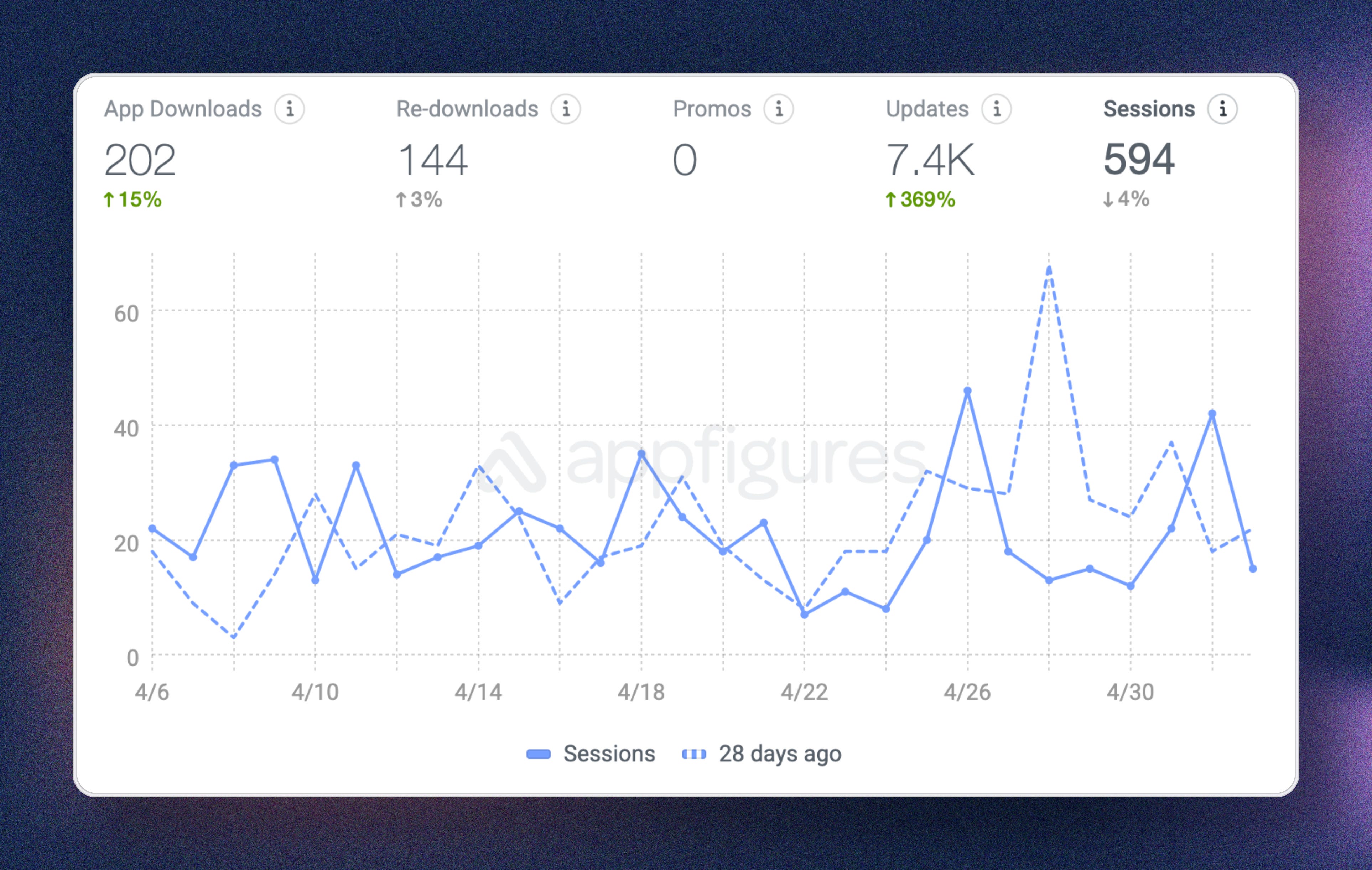This screenshot has height=870, width=1372.
Task: Click the 4/6 starting Sessions data point
Action: 152,529
